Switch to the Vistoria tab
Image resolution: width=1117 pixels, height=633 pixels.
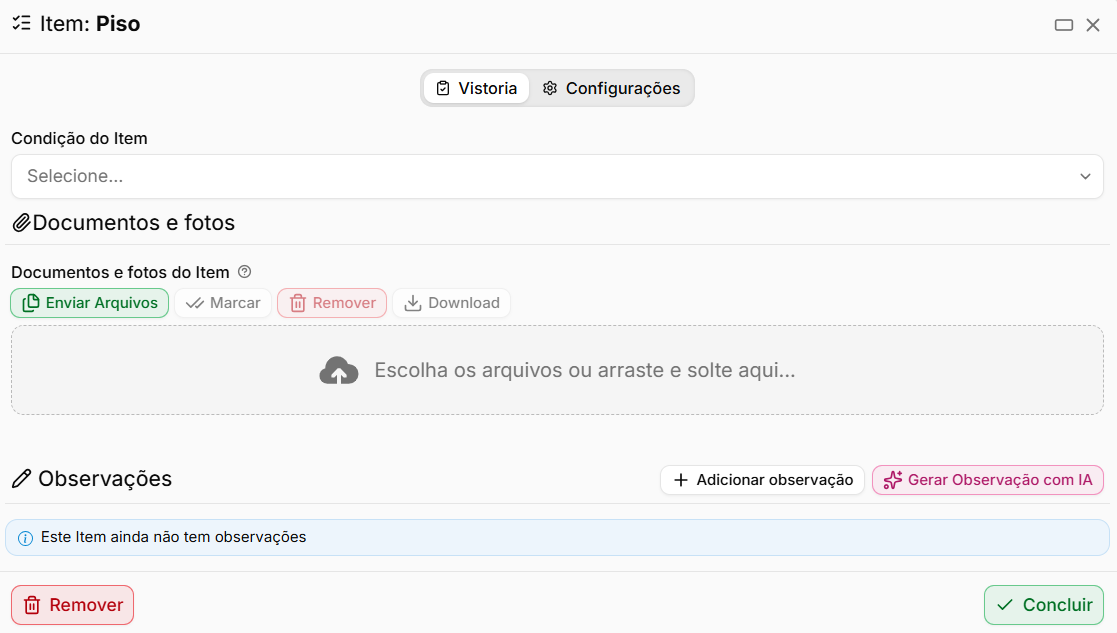[476, 88]
